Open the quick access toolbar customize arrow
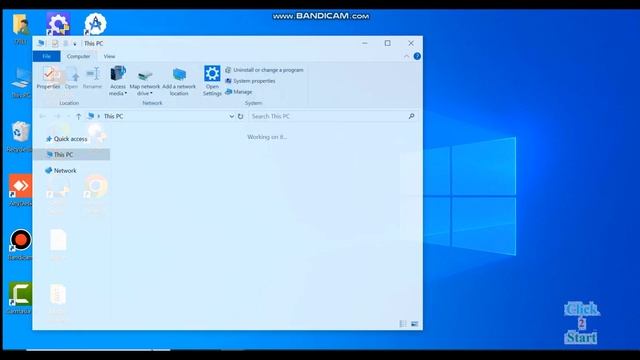This screenshot has height=360, width=640. click(75, 44)
